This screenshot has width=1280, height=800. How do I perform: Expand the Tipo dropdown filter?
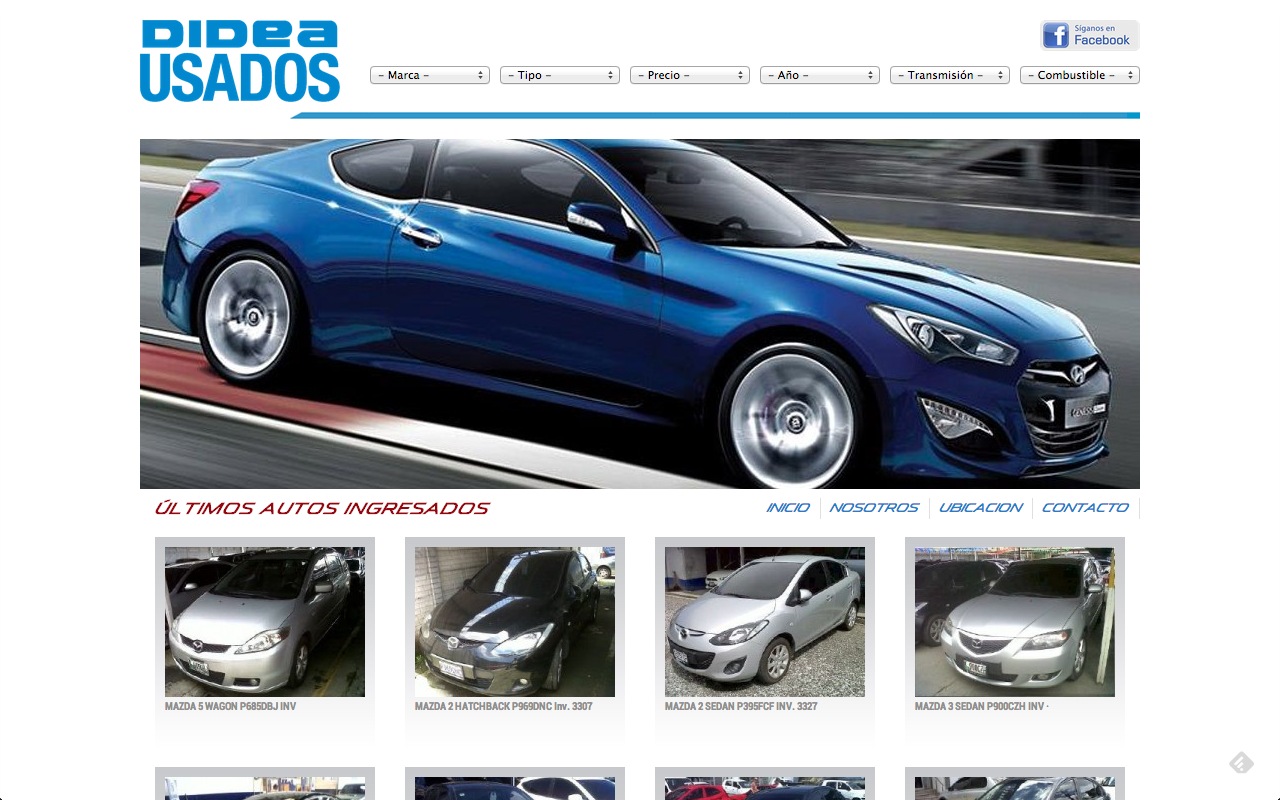(x=560, y=75)
